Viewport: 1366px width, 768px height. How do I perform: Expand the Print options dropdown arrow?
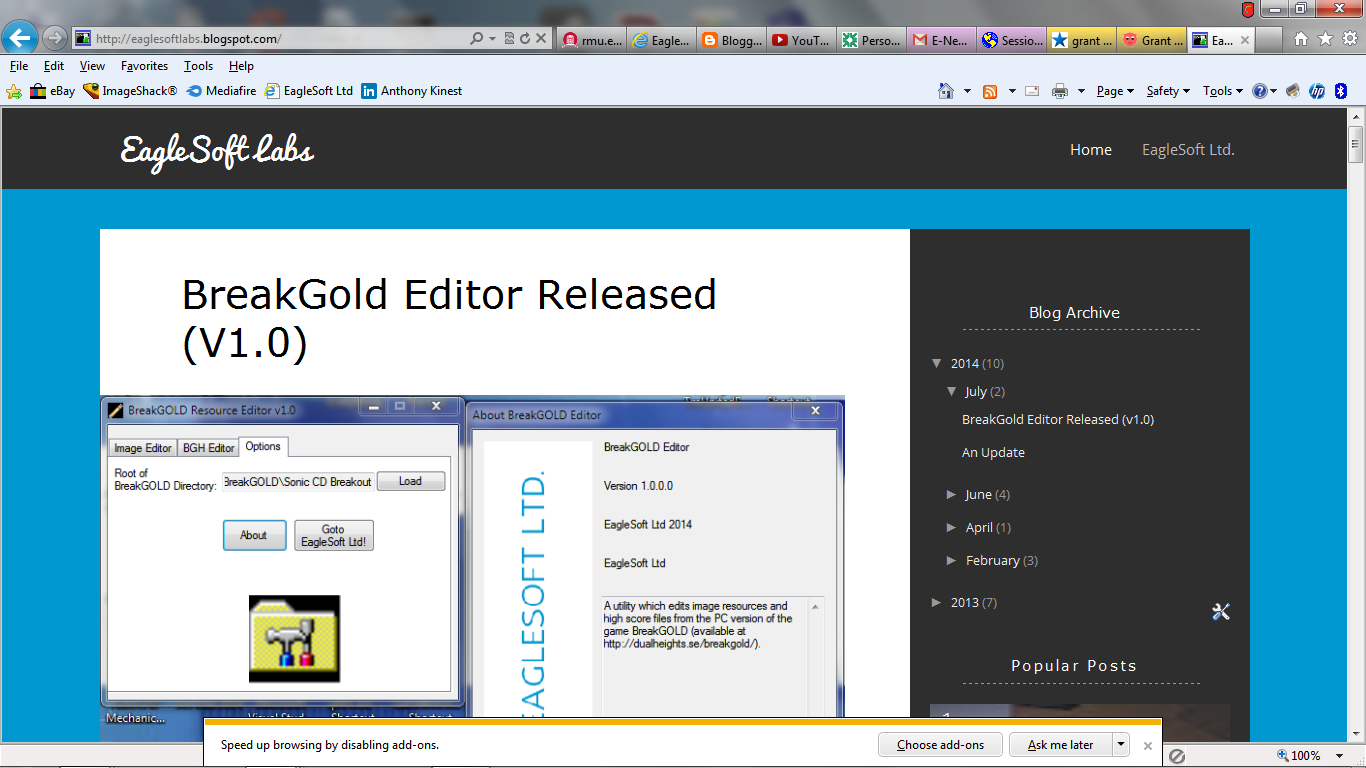1081,91
